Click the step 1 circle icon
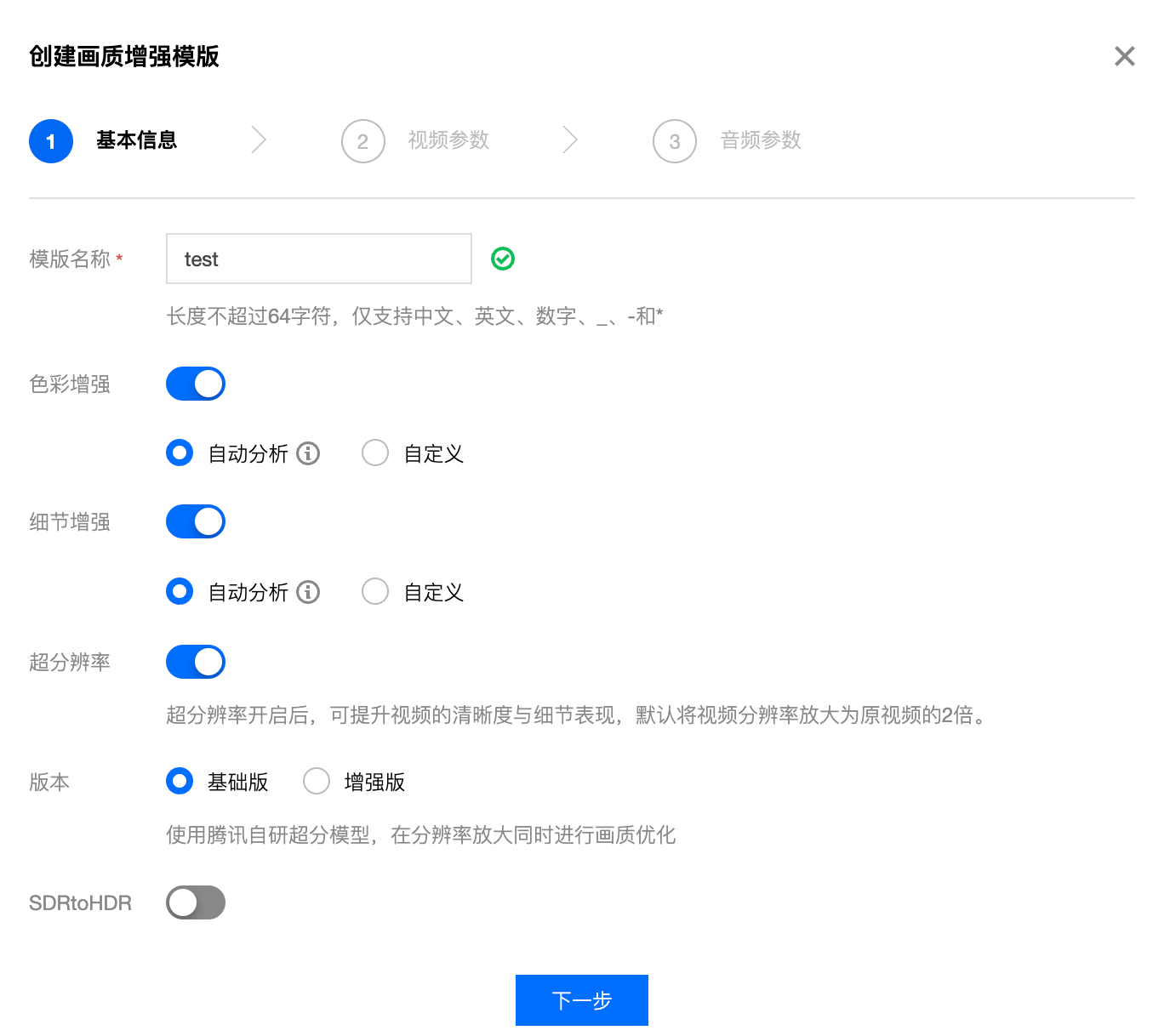The height and width of the screenshot is (1036, 1170). [51, 141]
